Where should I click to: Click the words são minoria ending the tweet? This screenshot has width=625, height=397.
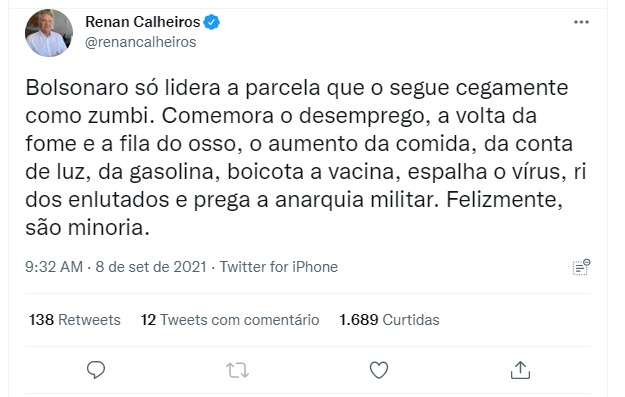pos(87,228)
